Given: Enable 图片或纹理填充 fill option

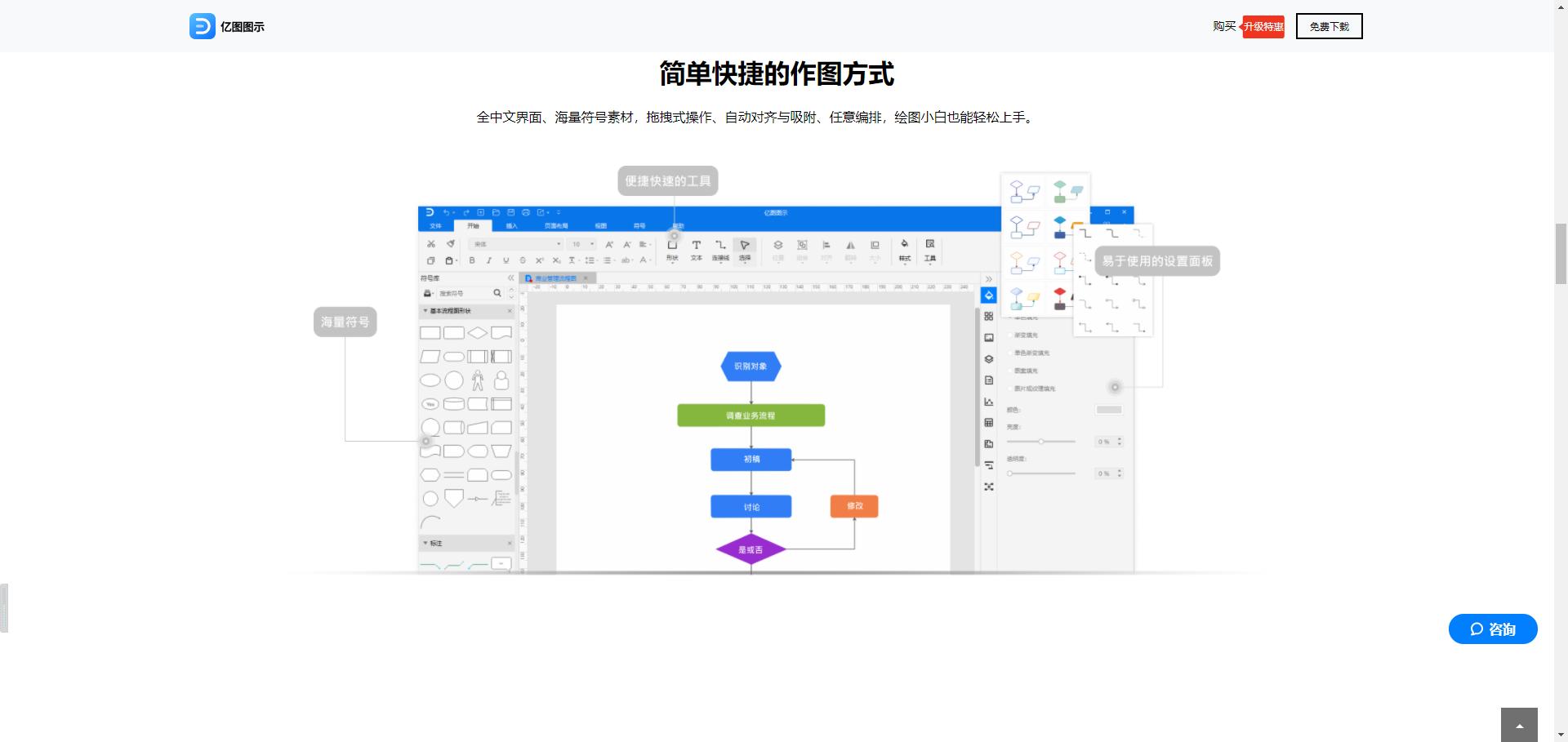Looking at the screenshot, I should pyautogui.click(x=1034, y=388).
